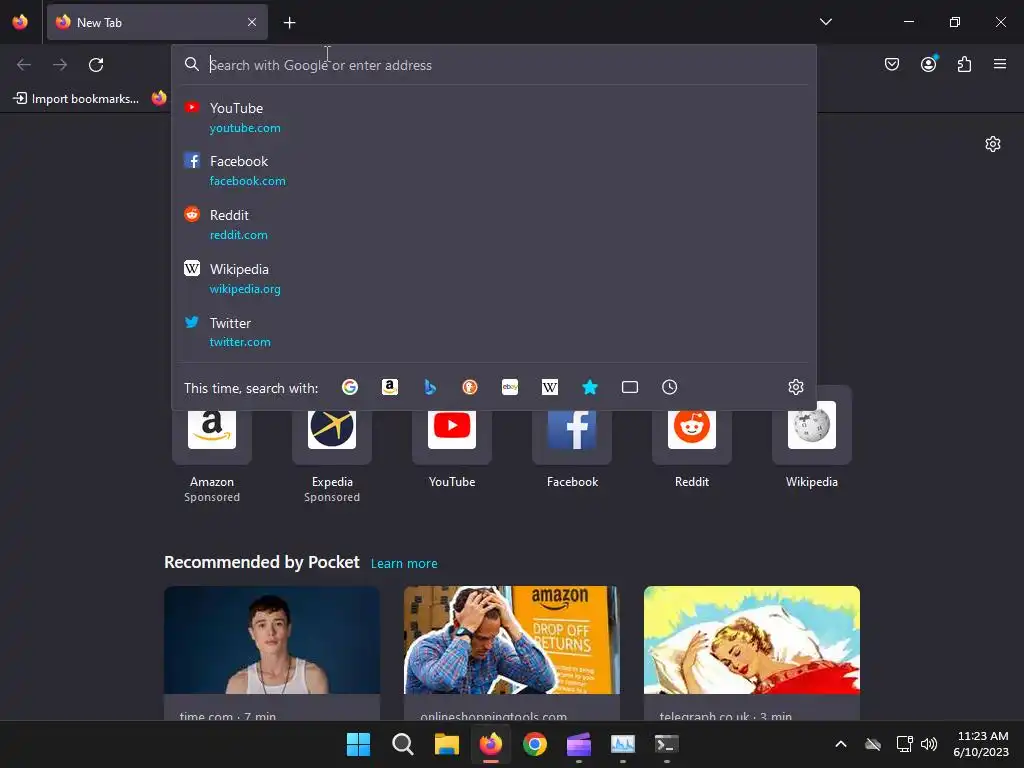Viewport: 1024px width, 768px height.
Task: Search in Bookmarks using star icon
Action: coord(590,387)
